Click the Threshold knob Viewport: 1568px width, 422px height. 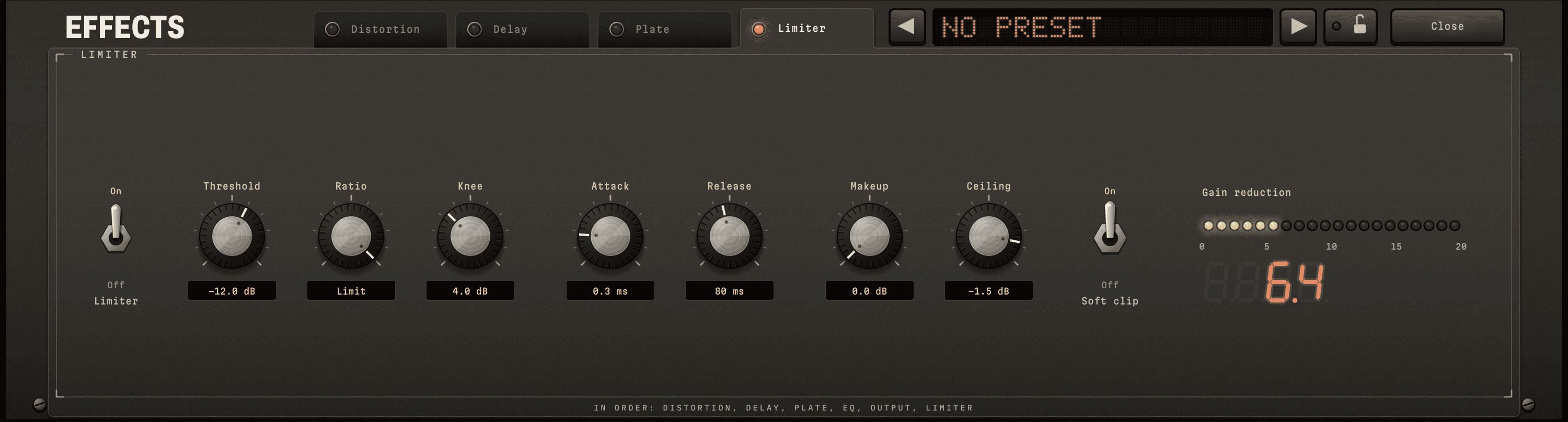tap(232, 236)
